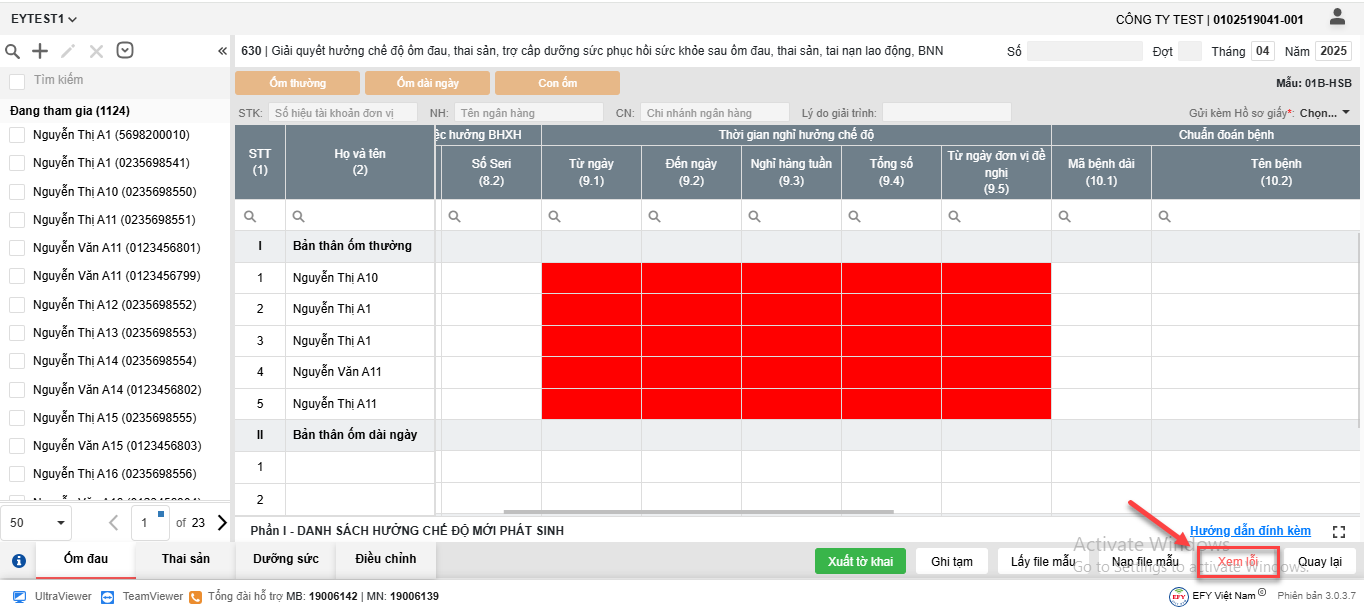
Task: Tick the select-all checkbox beside Tìm kiếm
Action: pyautogui.click(x=17, y=81)
